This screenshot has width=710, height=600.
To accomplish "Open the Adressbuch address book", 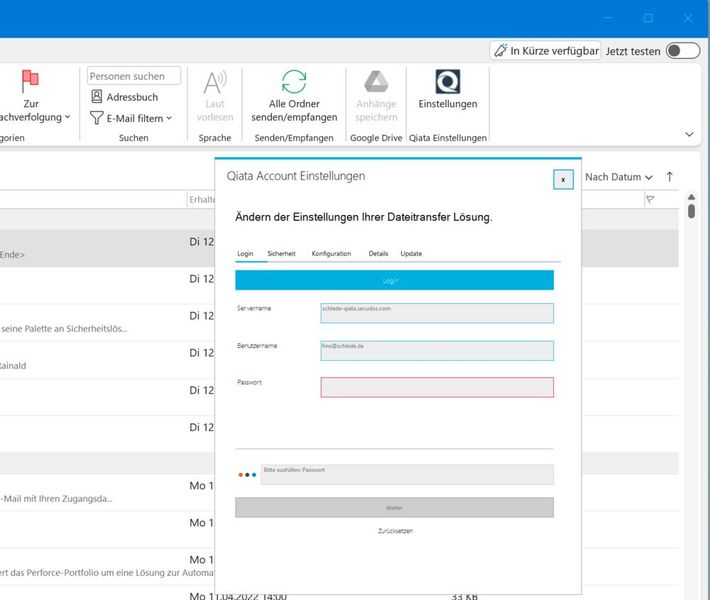I will 125,97.
